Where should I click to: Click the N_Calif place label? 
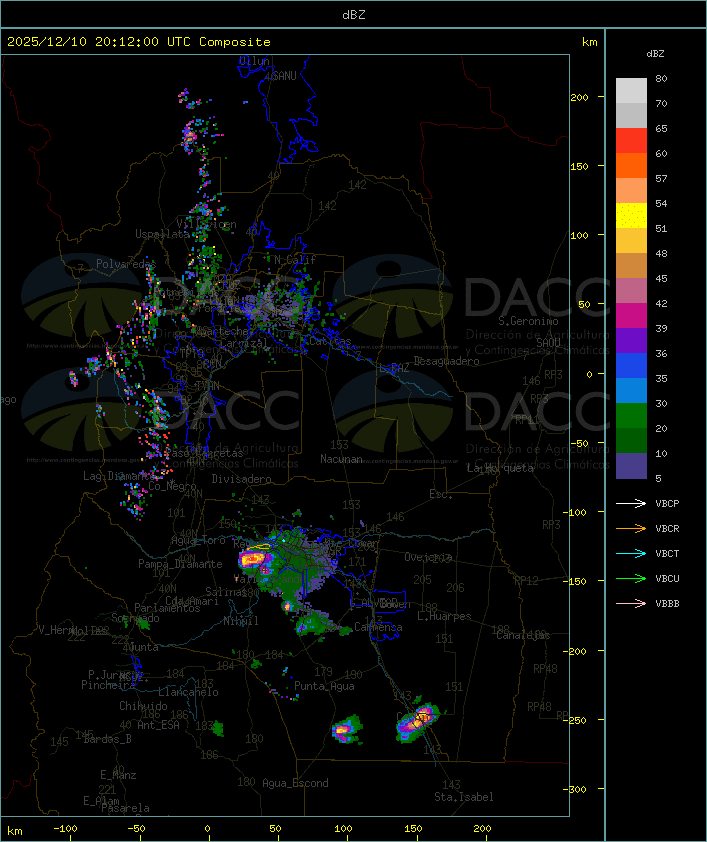[295, 259]
